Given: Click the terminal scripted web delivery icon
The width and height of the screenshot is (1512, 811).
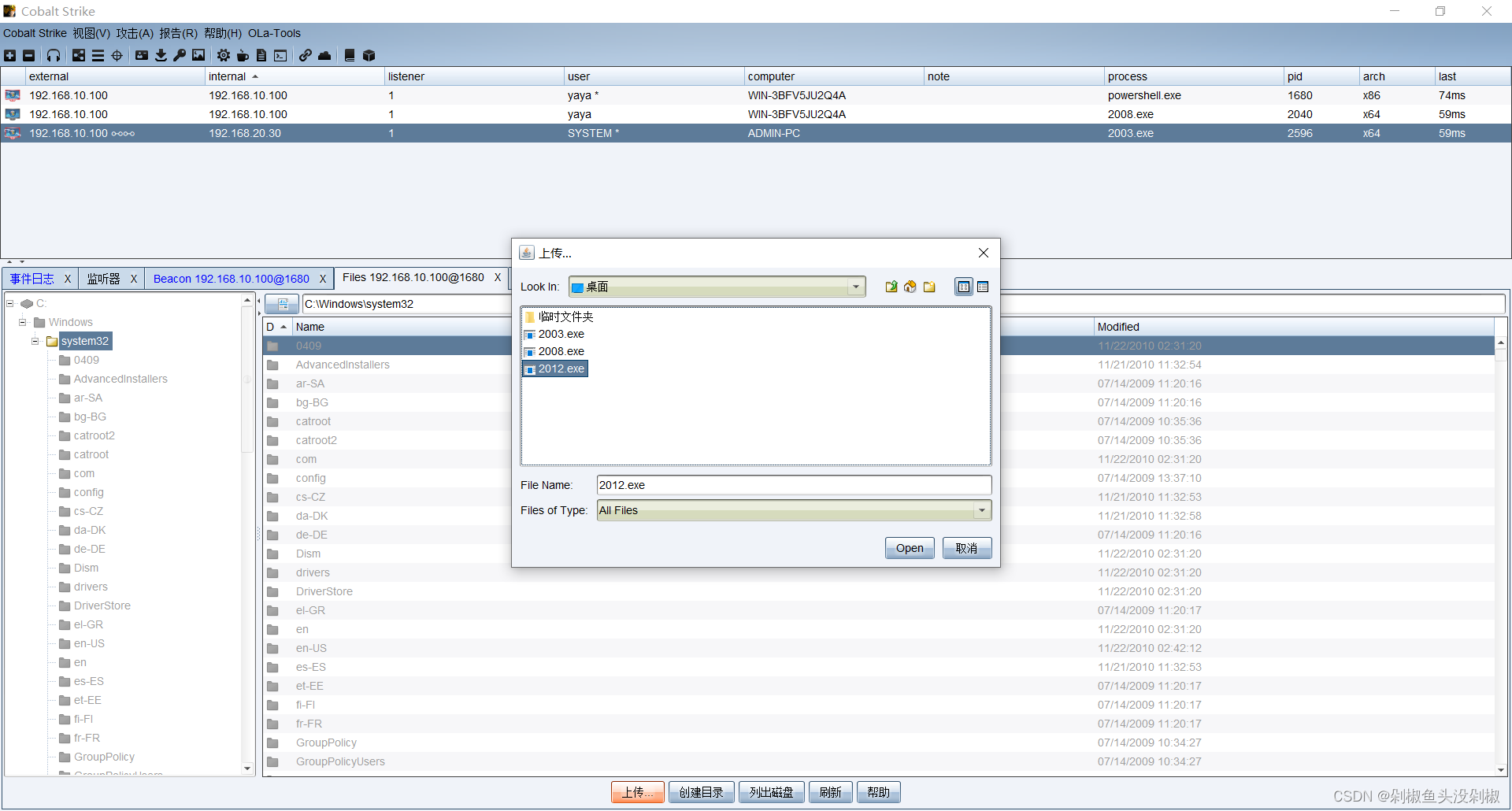Looking at the screenshot, I should tap(280, 55).
